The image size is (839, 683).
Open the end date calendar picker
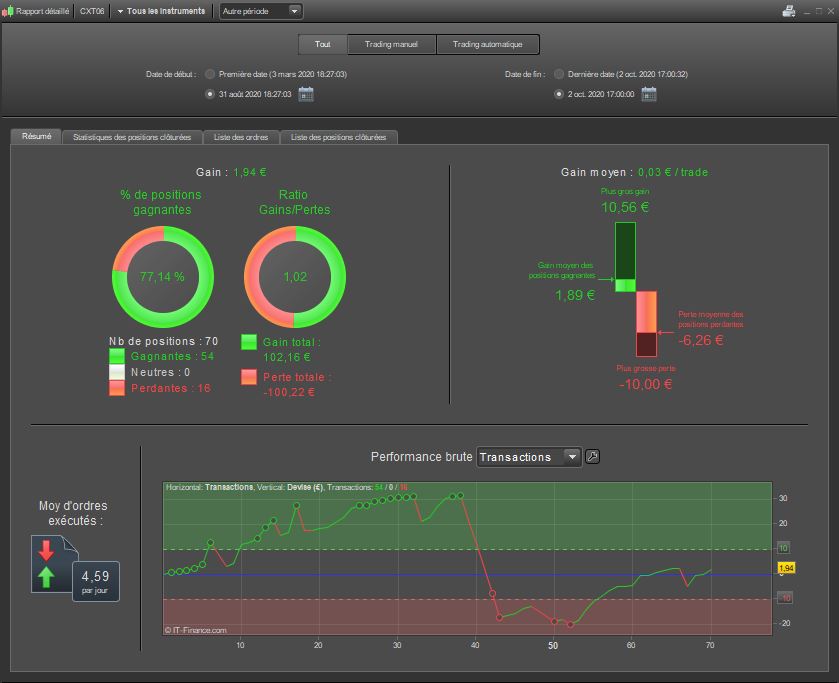(649, 94)
